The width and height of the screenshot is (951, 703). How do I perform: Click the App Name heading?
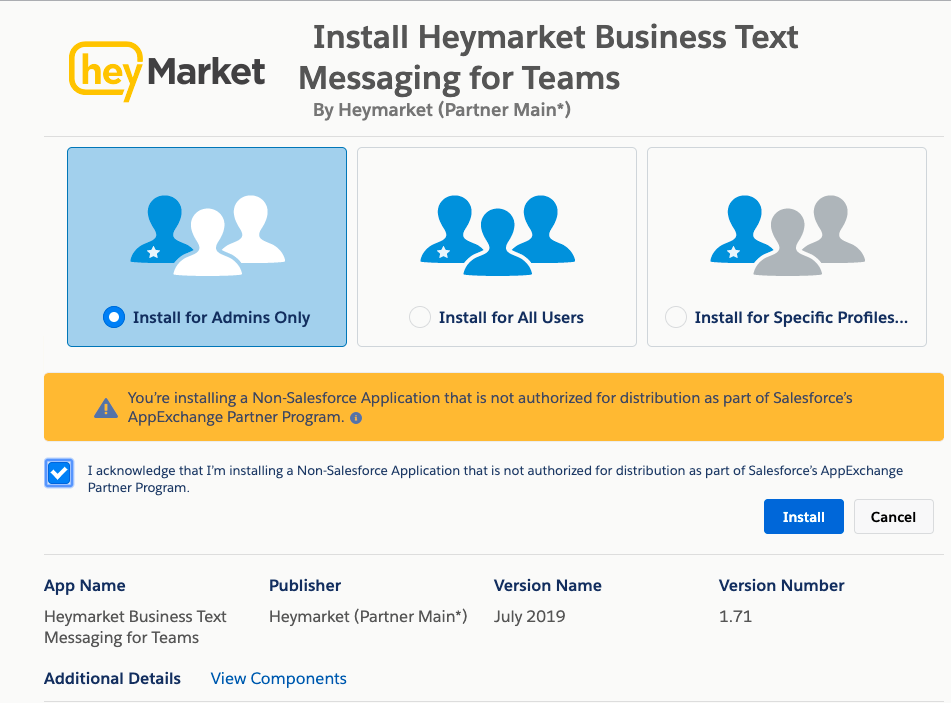pos(85,585)
